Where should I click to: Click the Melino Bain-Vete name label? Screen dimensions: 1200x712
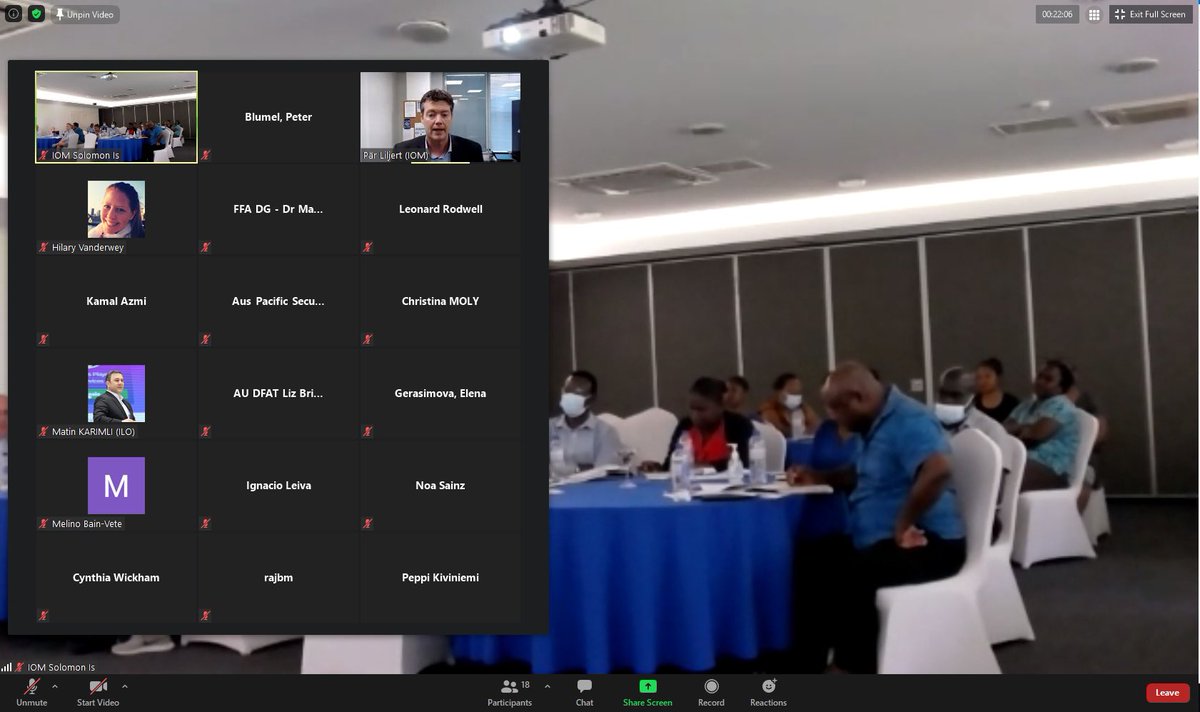[x=87, y=523]
